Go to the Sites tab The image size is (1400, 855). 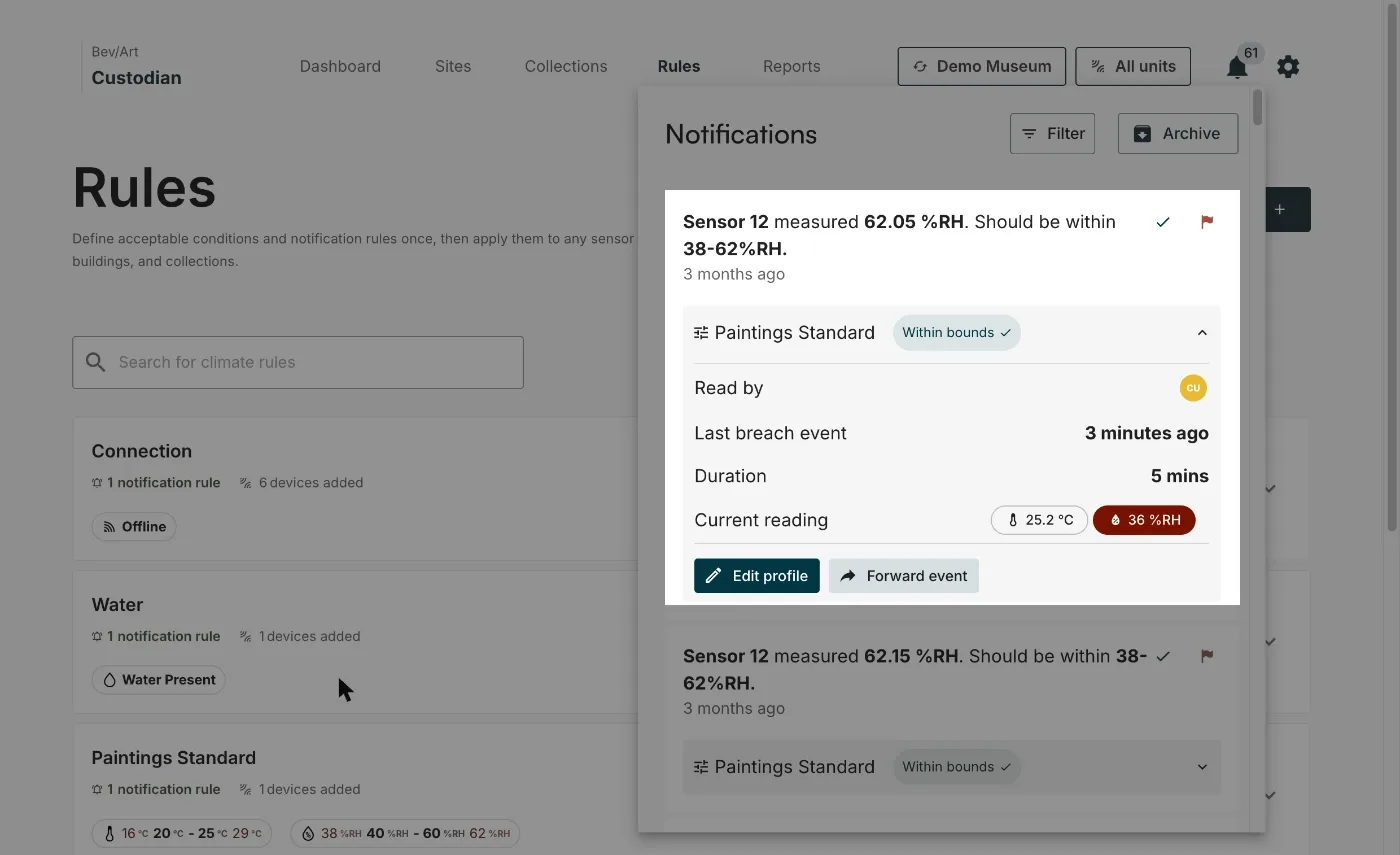pyautogui.click(x=453, y=67)
